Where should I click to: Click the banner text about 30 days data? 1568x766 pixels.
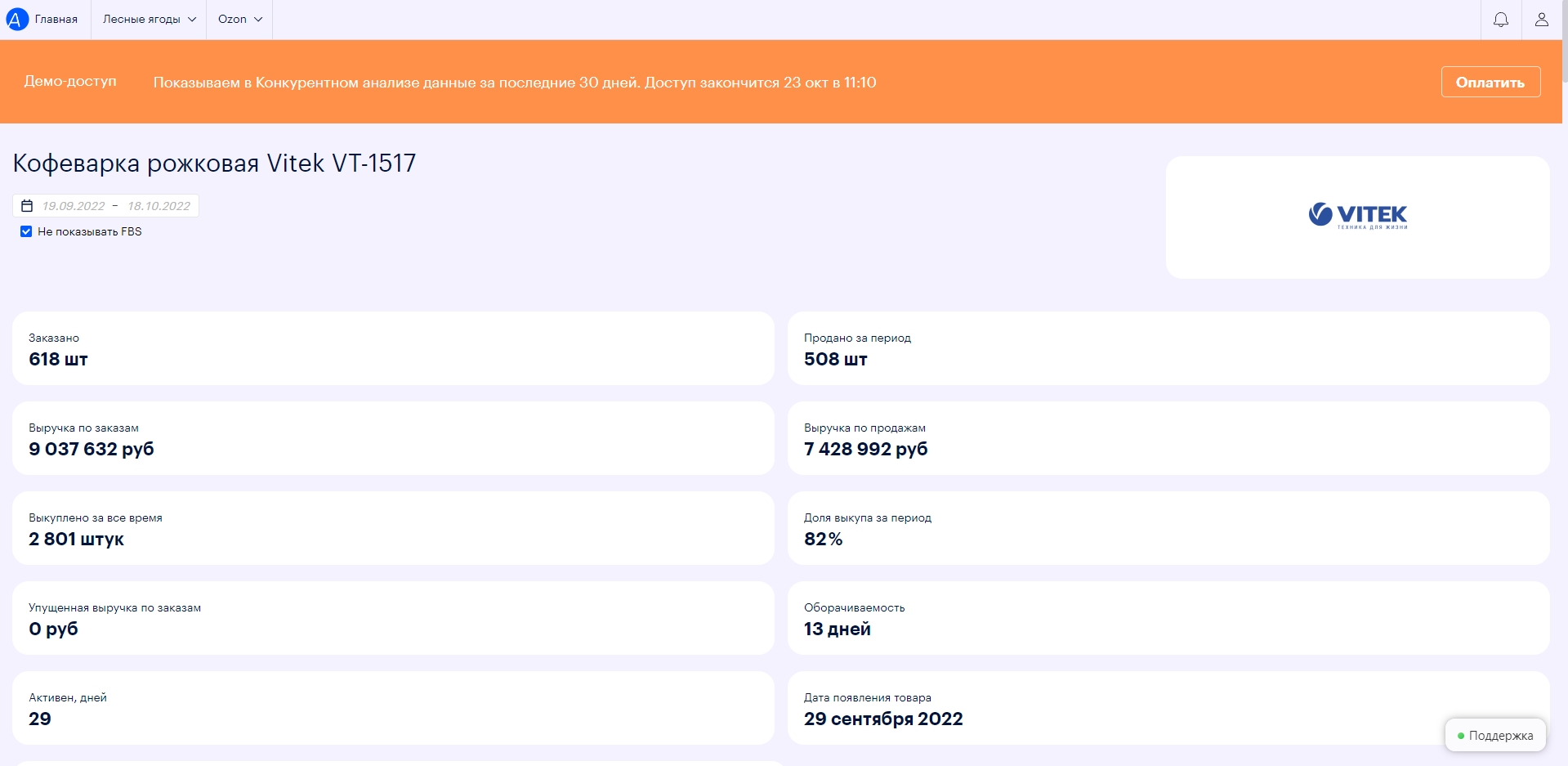[515, 83]
